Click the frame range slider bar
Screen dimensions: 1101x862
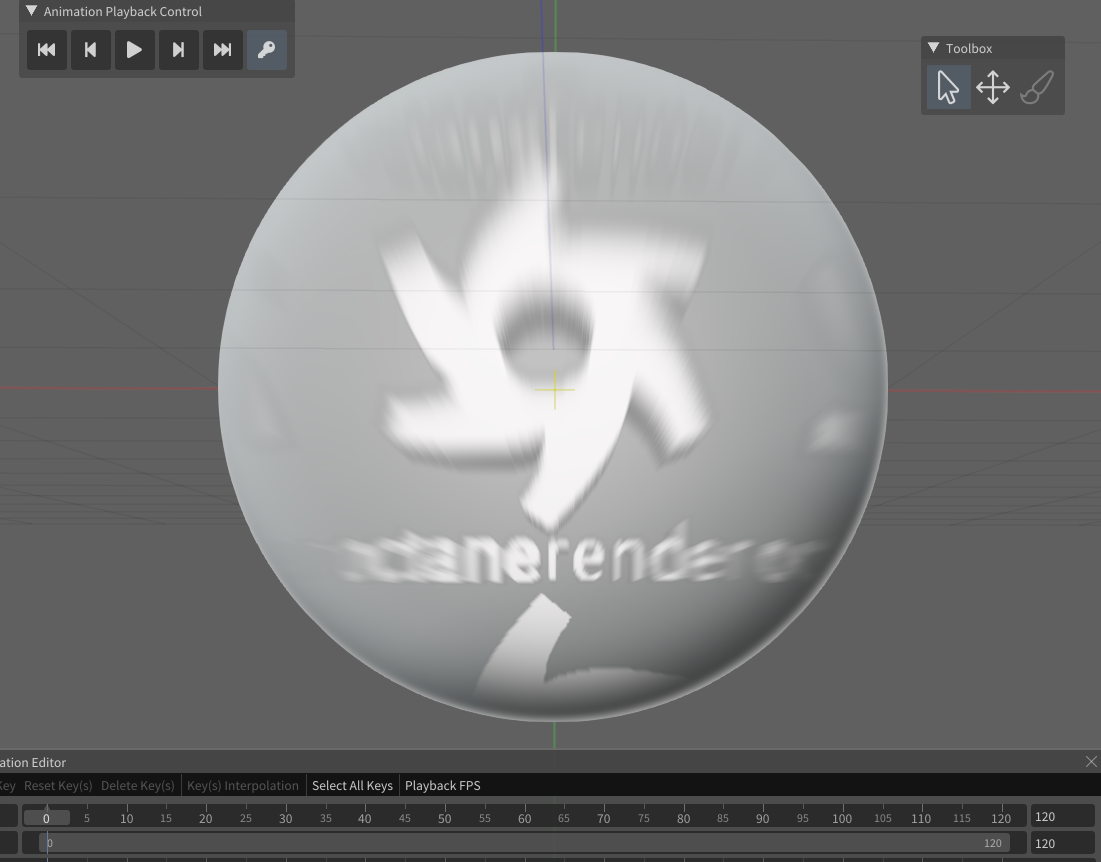click(x=525, y=843)
